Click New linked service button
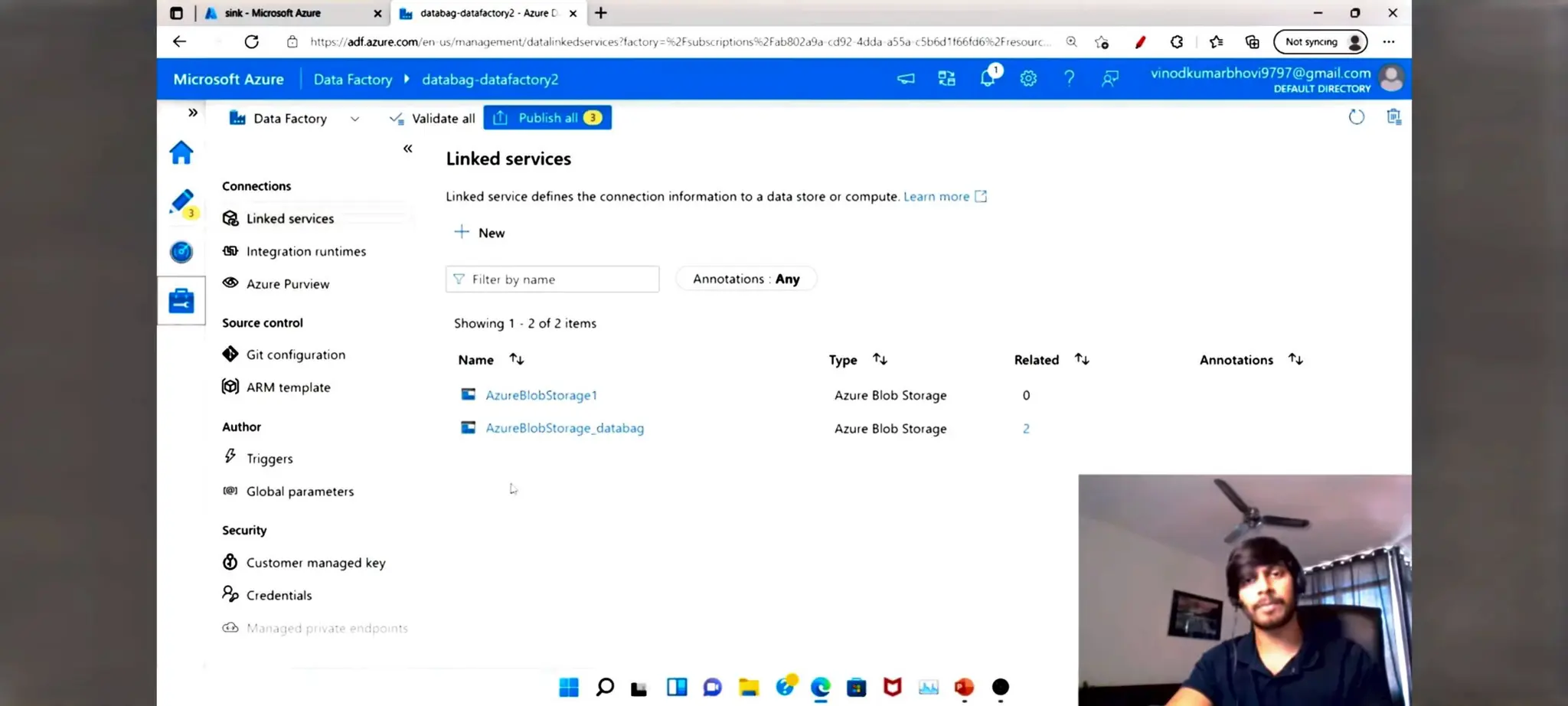 click(479, 233)
